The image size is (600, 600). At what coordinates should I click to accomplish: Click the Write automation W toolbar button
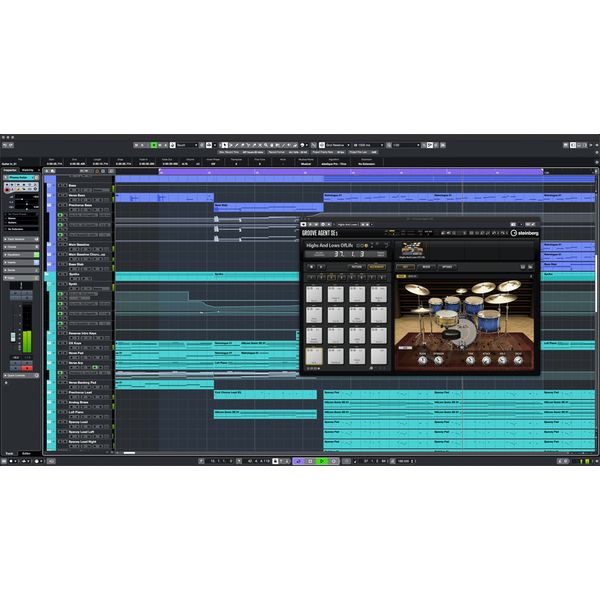tap(160, 145)
